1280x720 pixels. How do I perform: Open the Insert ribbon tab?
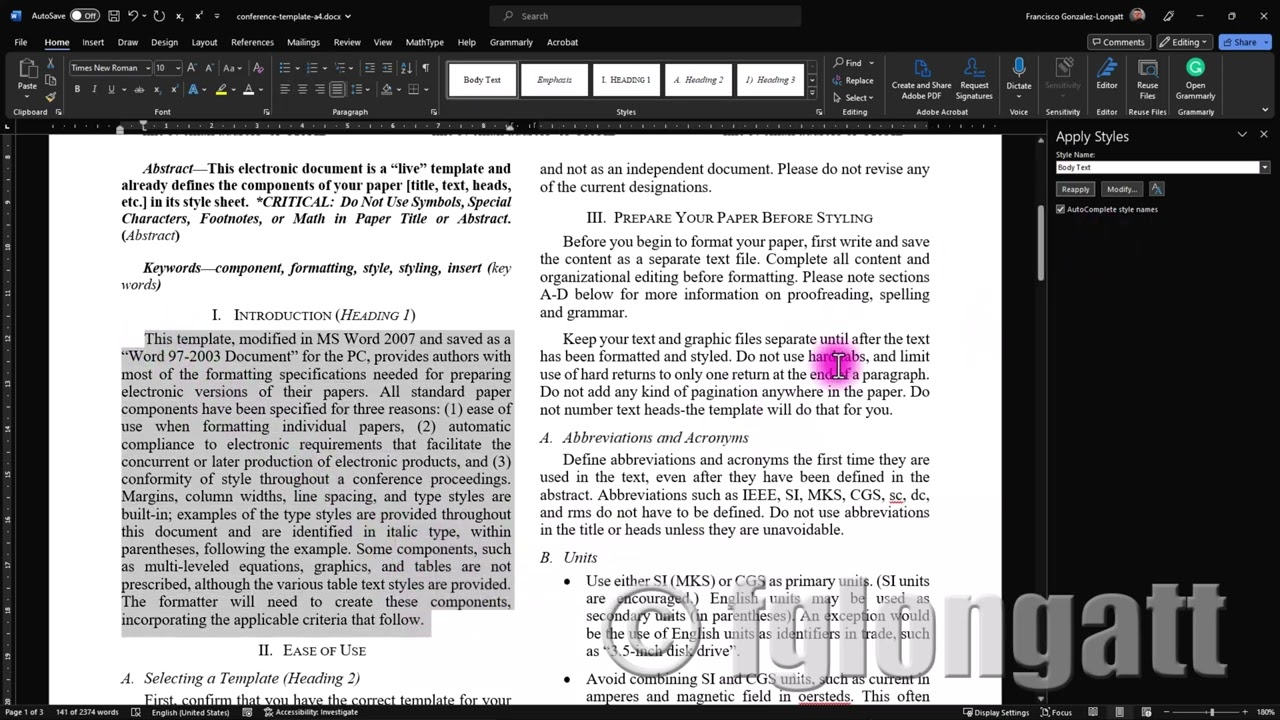click(93, 42)
